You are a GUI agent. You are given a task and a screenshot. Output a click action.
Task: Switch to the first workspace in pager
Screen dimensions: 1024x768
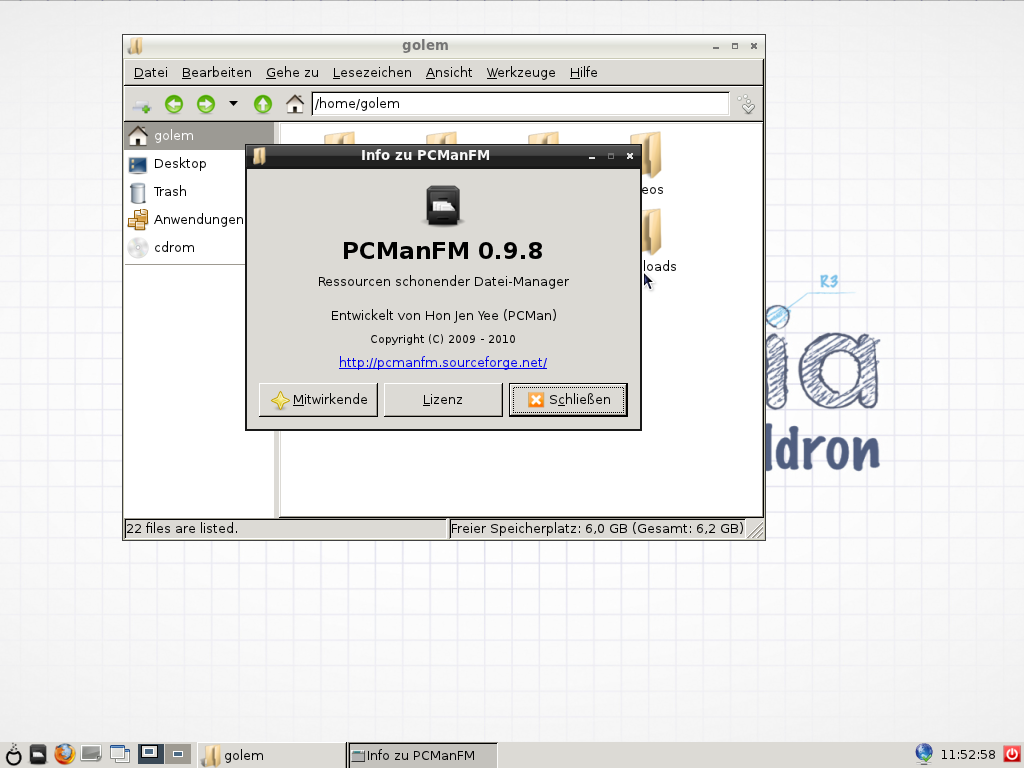(x=150, y=754)
